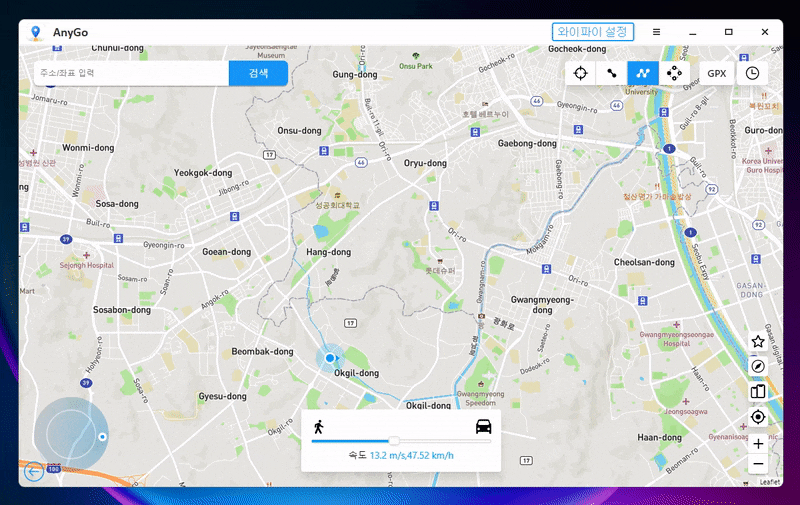Select driving car speed icon
Viewport: 800px width, 505px height.
point(483,426)
